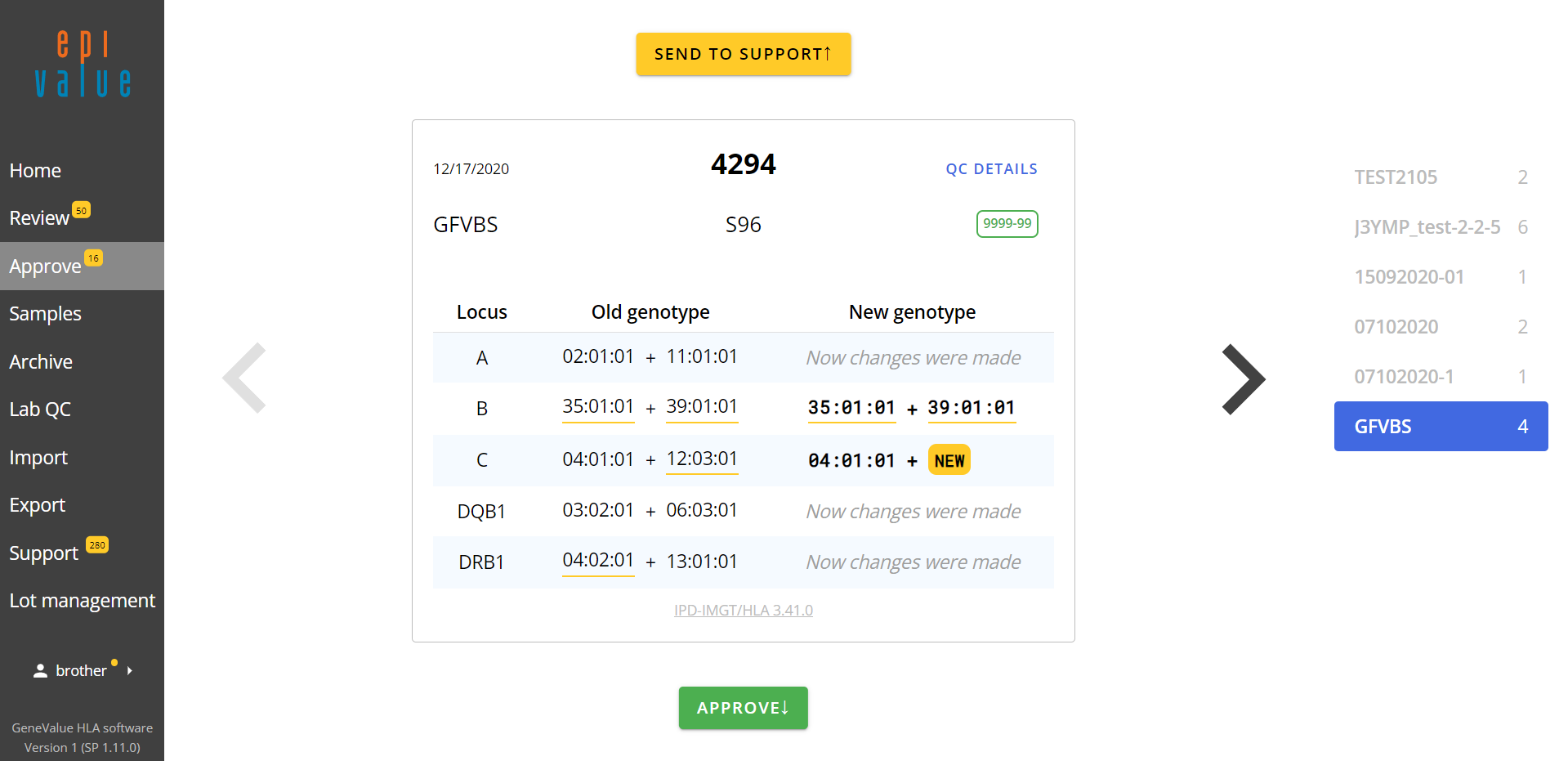Screen dimensions: 1568x761
Task: Click the epi value logo
Action: tap(83, 65)
